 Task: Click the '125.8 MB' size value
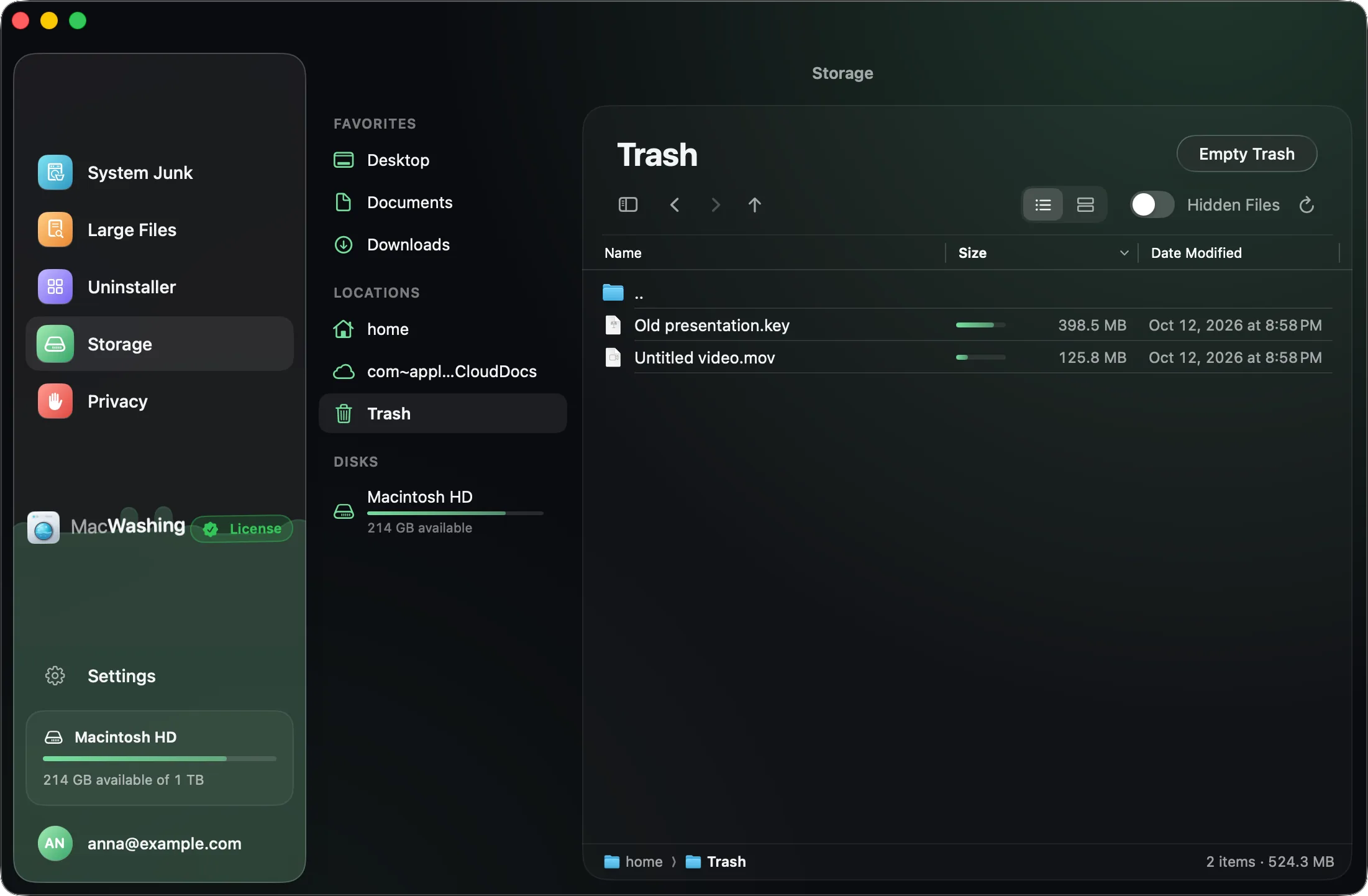pyautogui.click(x=1092, y=357)
